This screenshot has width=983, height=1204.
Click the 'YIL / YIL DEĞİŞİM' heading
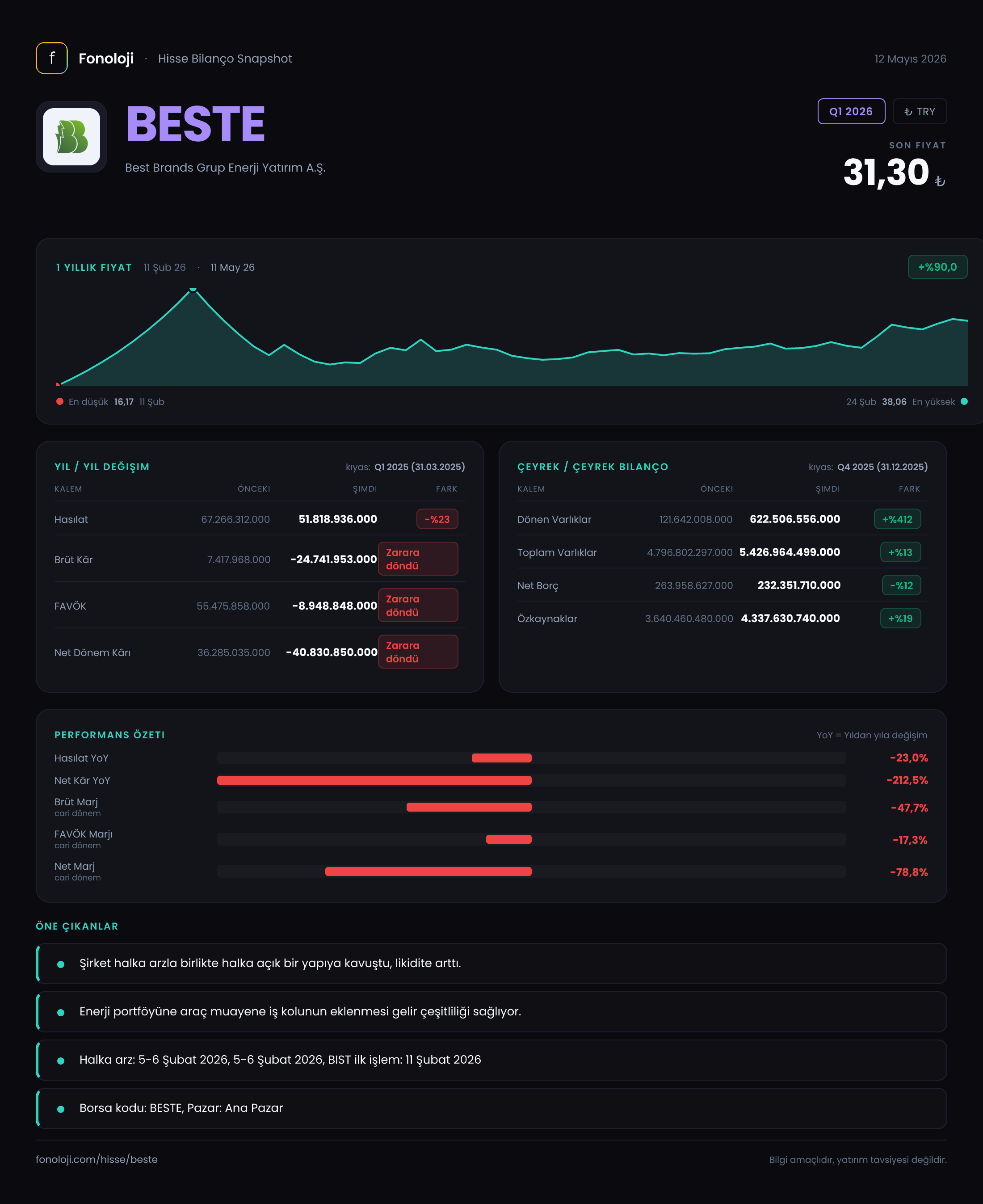[102, 467]
